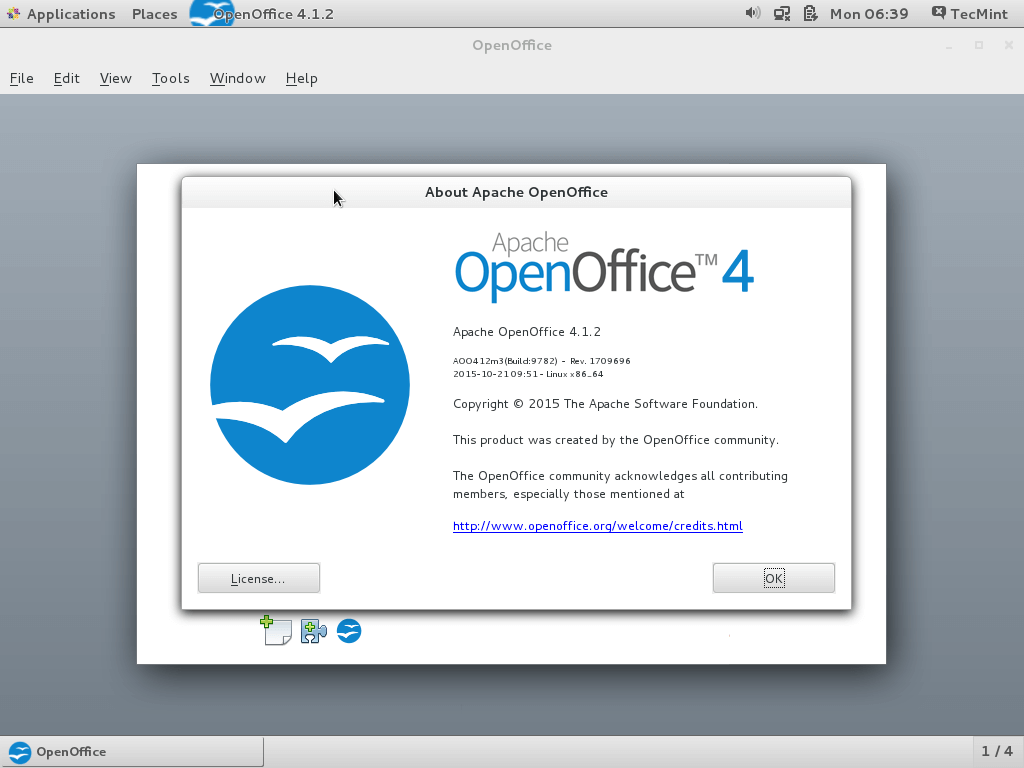
Task: Open the openoffice.org credits link
Action: pyautogui.click(x=597, y=526)
